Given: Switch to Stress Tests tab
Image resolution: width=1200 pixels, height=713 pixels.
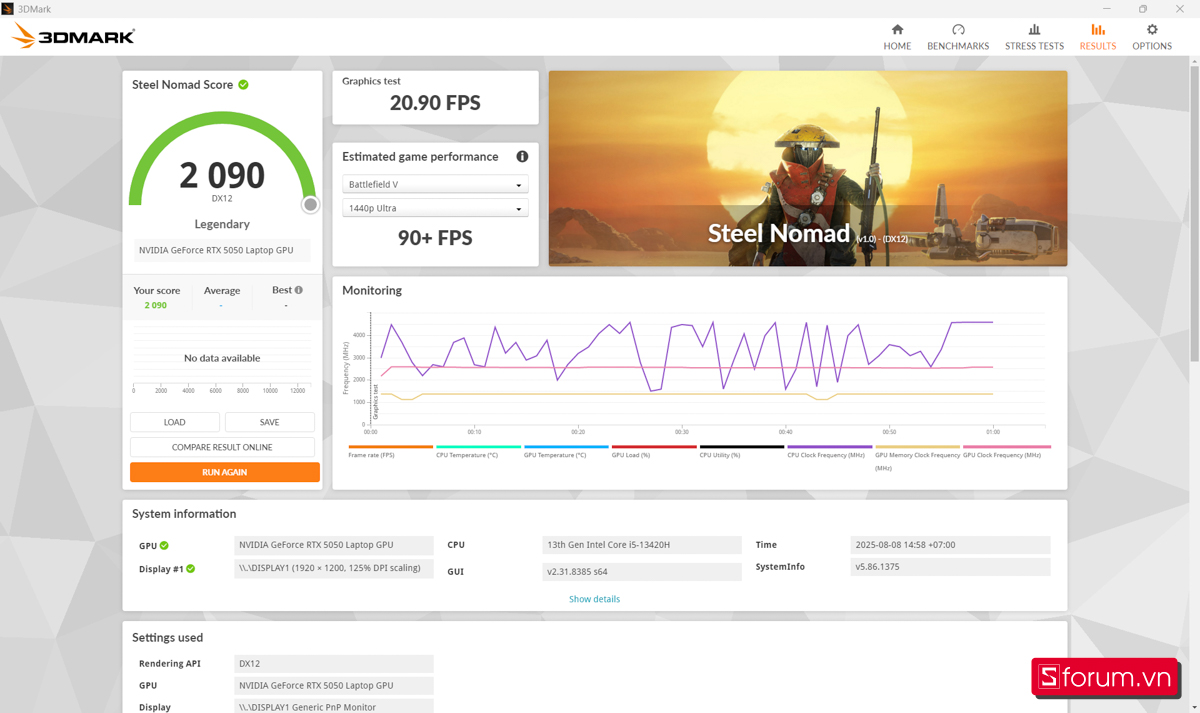Looking at the screenshot, I should click(1034, 37).
